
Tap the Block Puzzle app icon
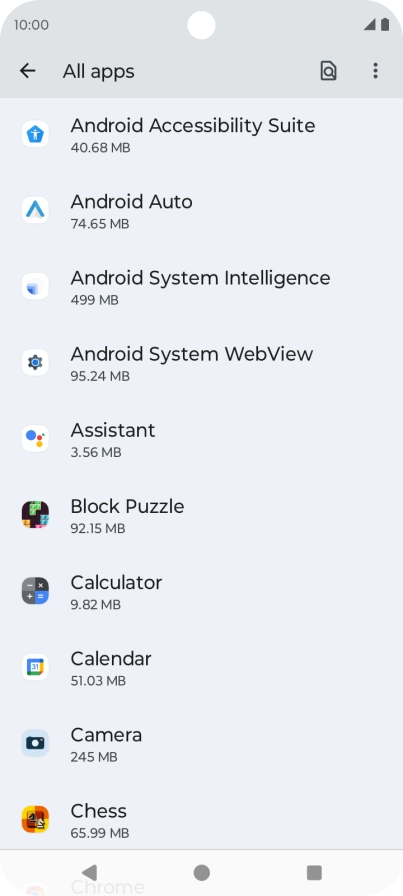coord(35,514)
